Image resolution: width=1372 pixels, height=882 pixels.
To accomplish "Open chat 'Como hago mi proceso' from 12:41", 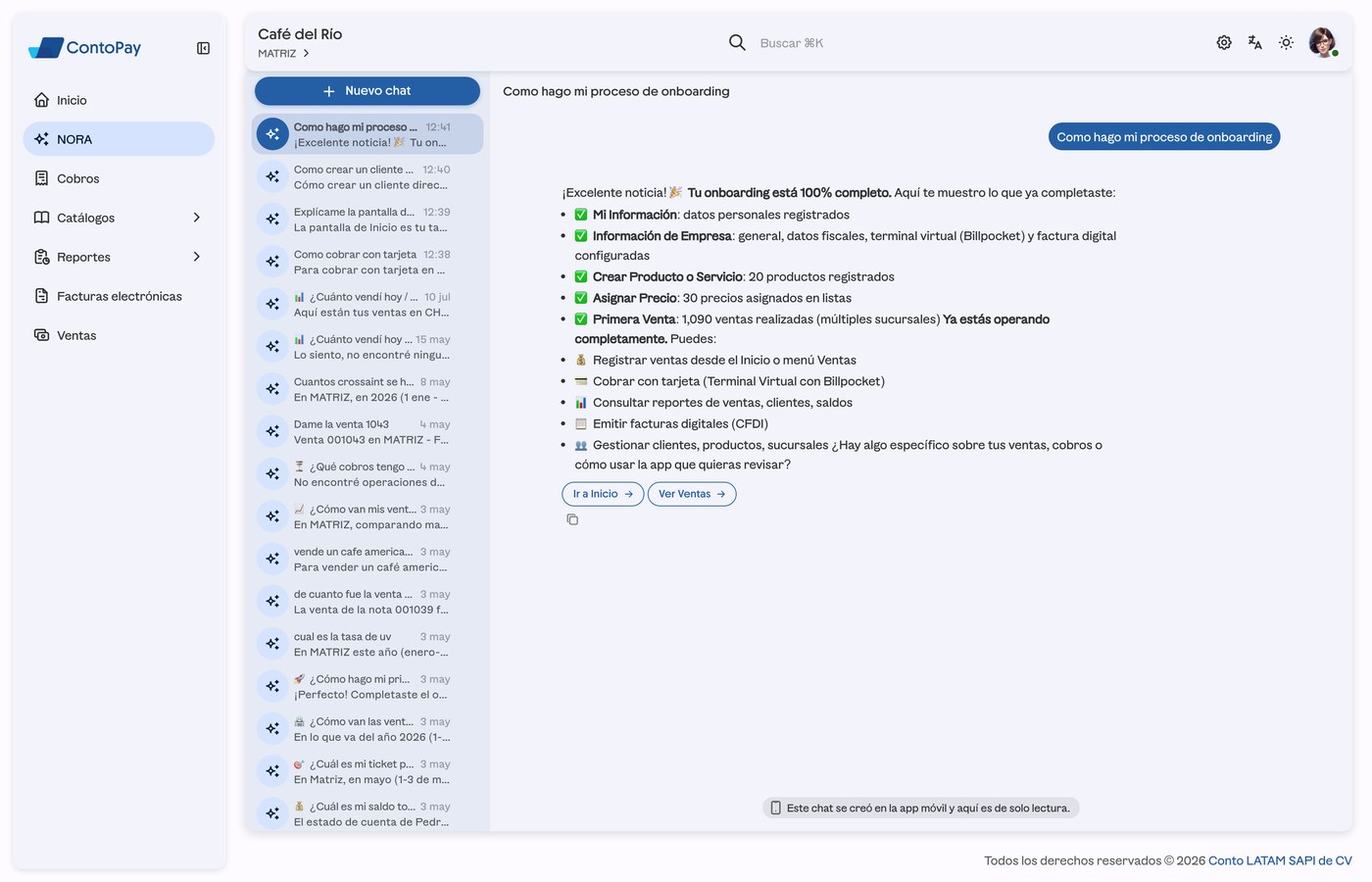I will click(367, 134).
